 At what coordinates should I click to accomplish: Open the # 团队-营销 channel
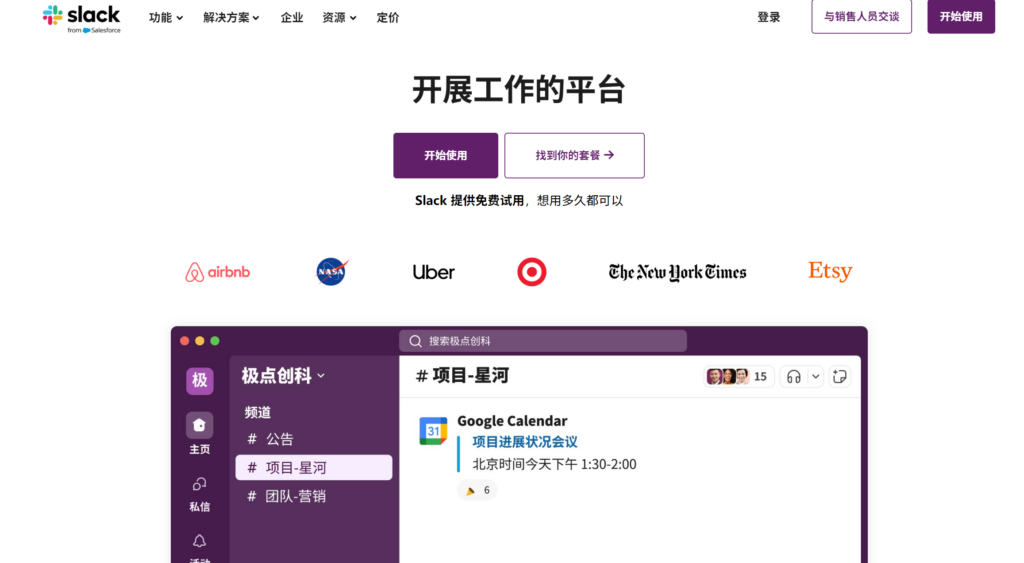click(287, 496)
